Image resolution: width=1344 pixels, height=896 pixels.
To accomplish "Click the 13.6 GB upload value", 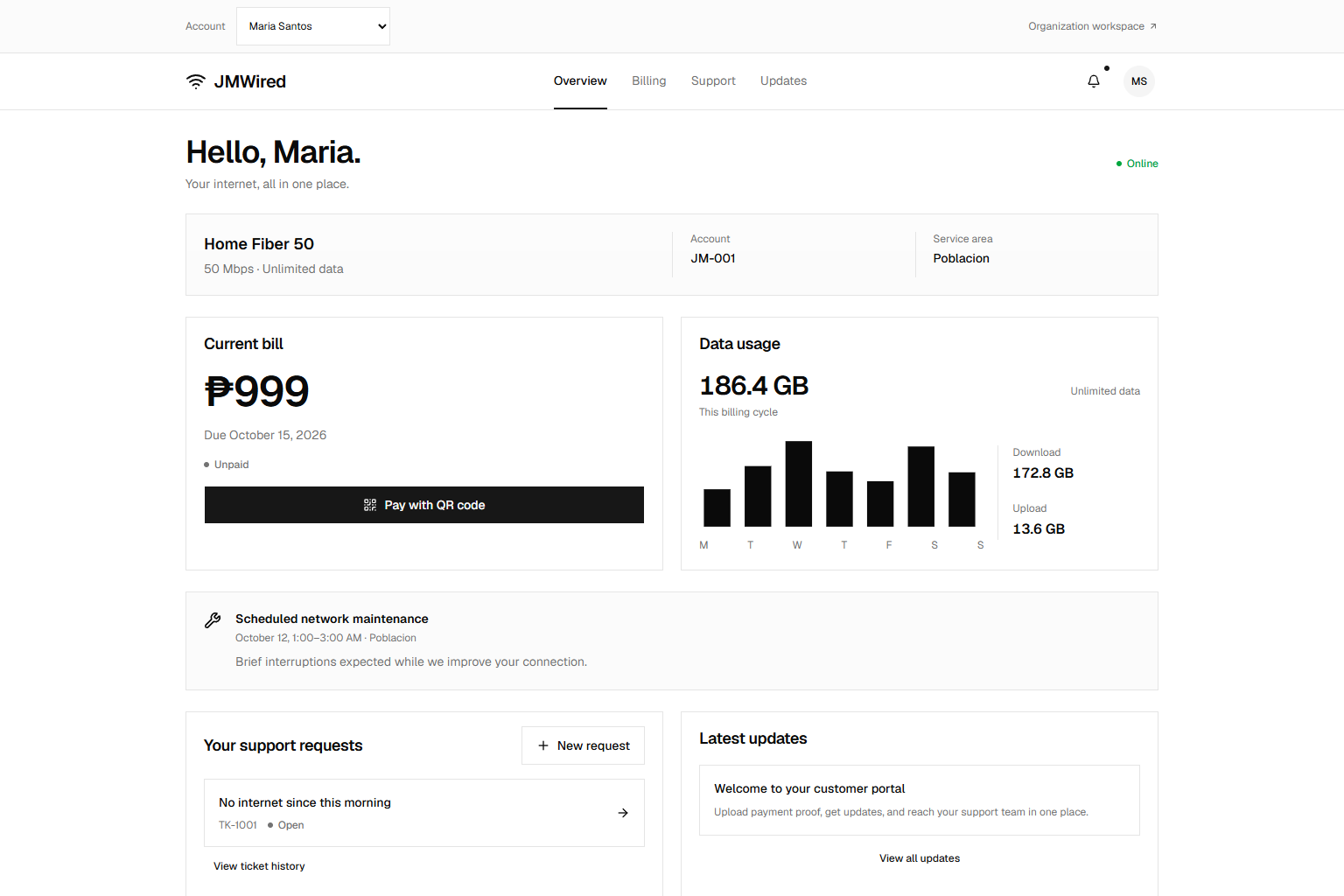I will point(1039,529).
